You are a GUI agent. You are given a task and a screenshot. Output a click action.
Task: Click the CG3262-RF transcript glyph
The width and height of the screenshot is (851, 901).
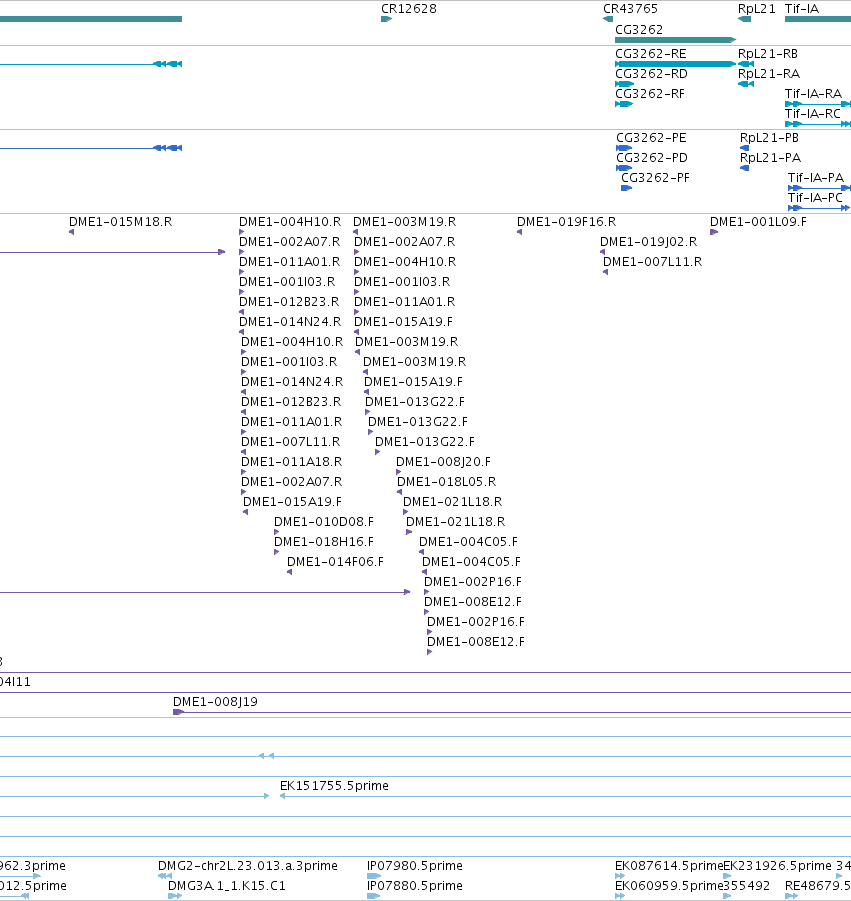[x=624, y=104]
